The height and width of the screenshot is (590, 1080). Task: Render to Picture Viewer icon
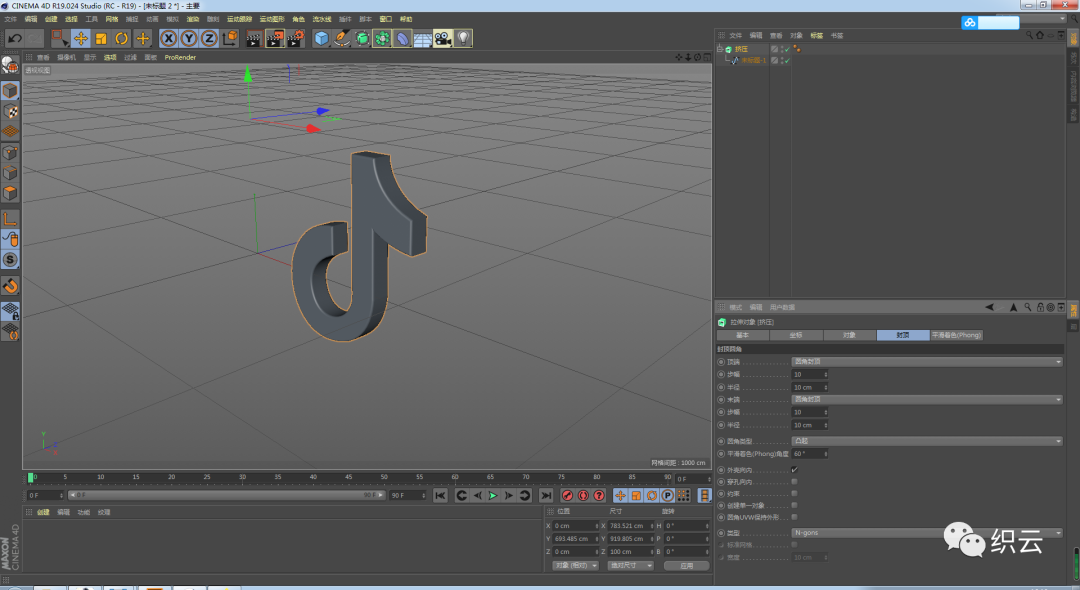275,39
